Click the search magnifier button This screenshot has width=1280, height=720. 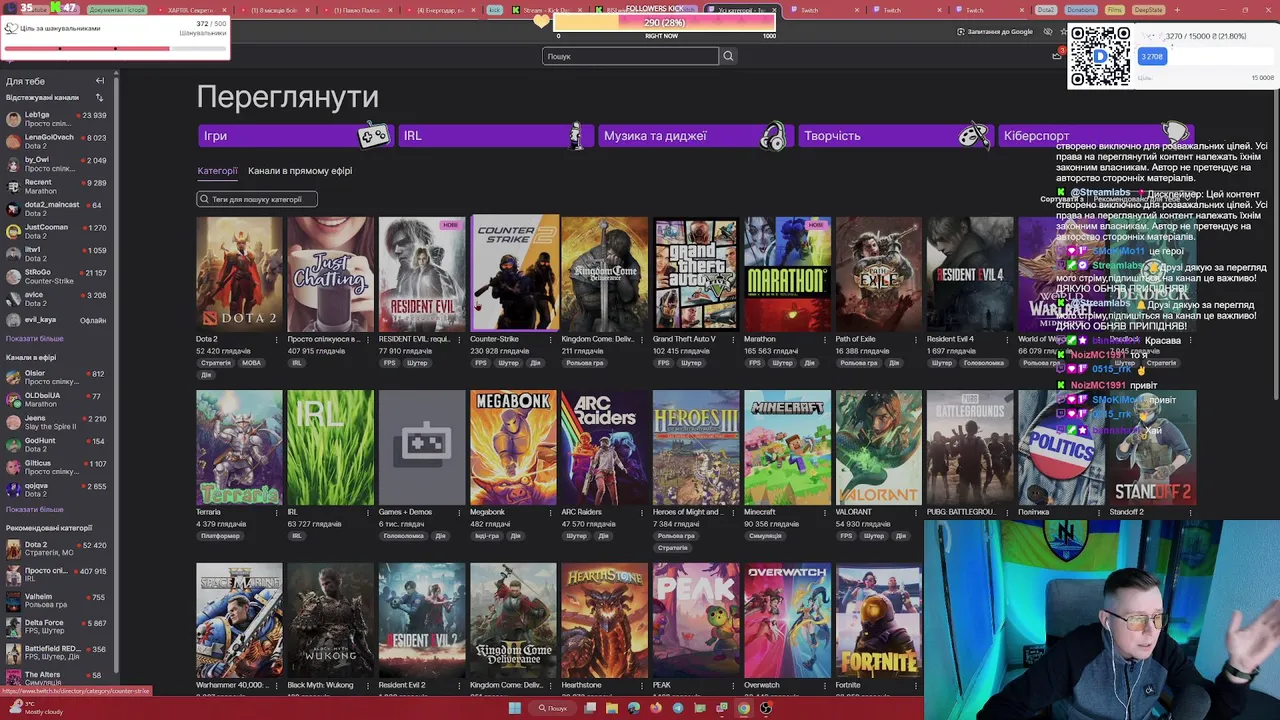728,56
